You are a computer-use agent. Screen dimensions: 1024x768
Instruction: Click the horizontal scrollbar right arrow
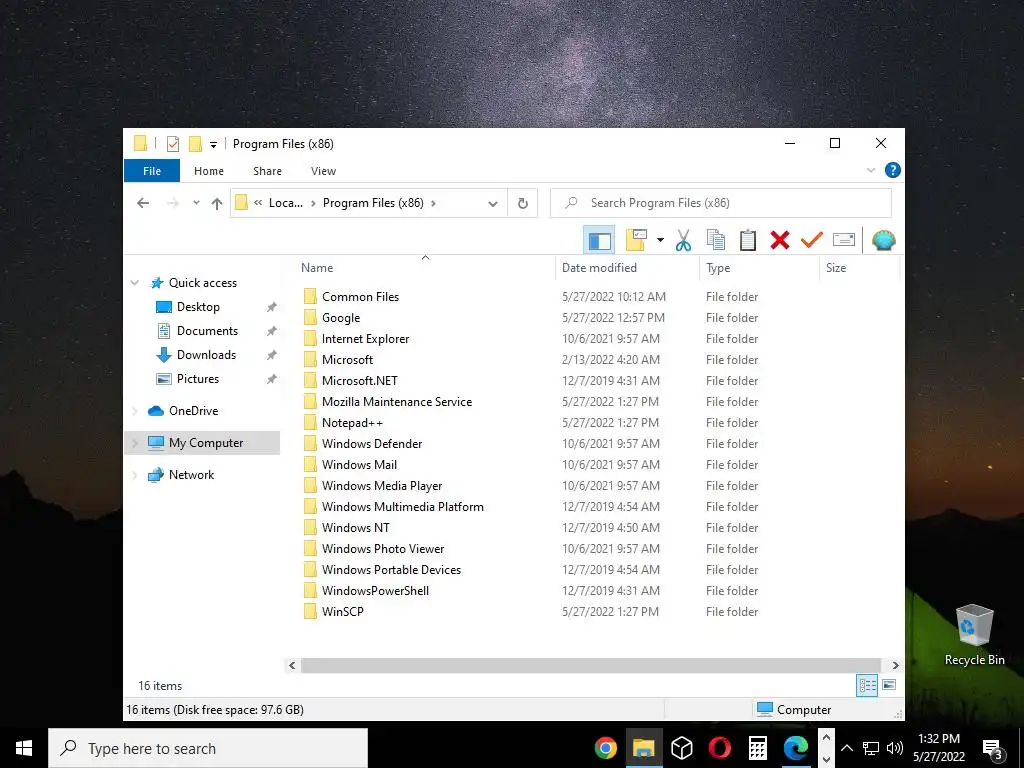895,665
